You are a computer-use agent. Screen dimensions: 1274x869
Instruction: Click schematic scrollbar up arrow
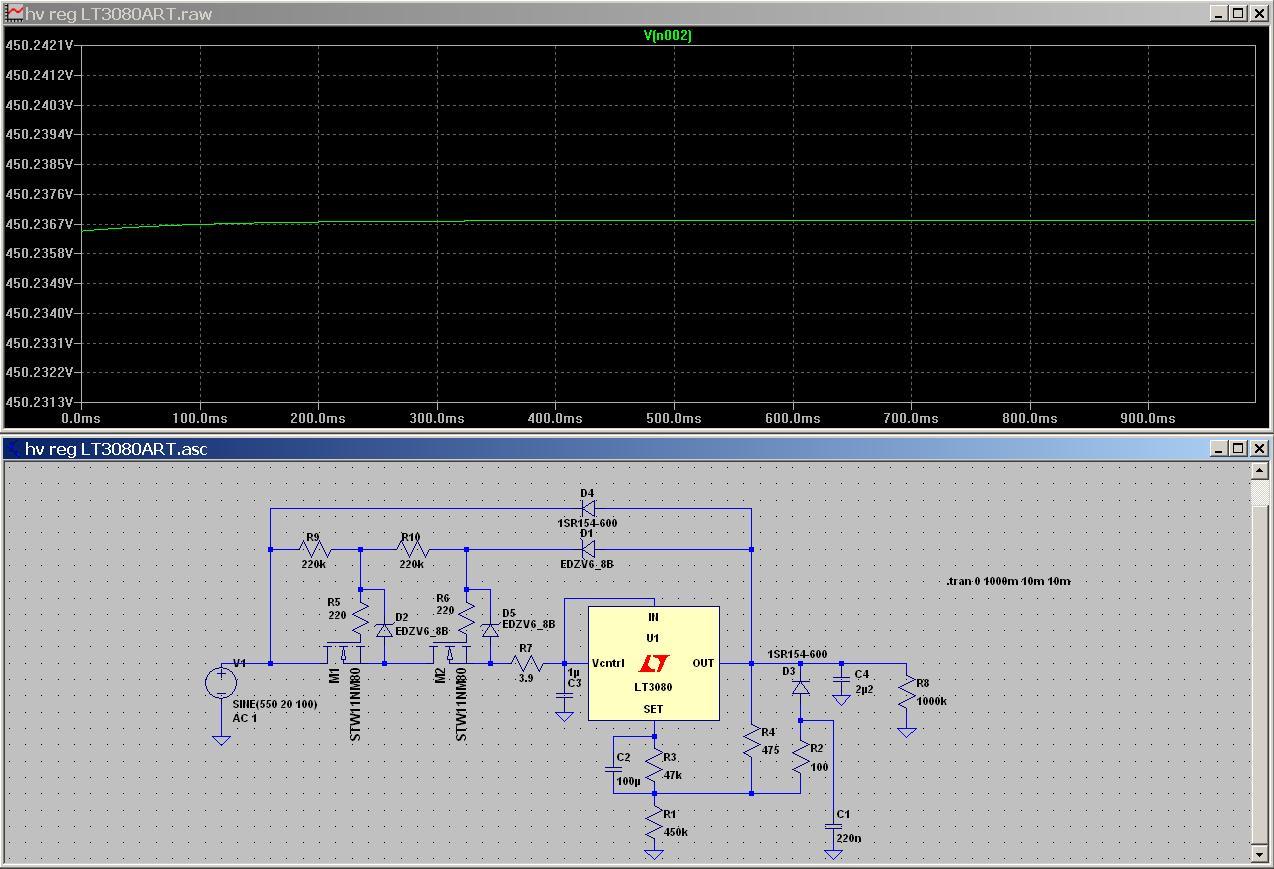click(x=1260, y=470)
